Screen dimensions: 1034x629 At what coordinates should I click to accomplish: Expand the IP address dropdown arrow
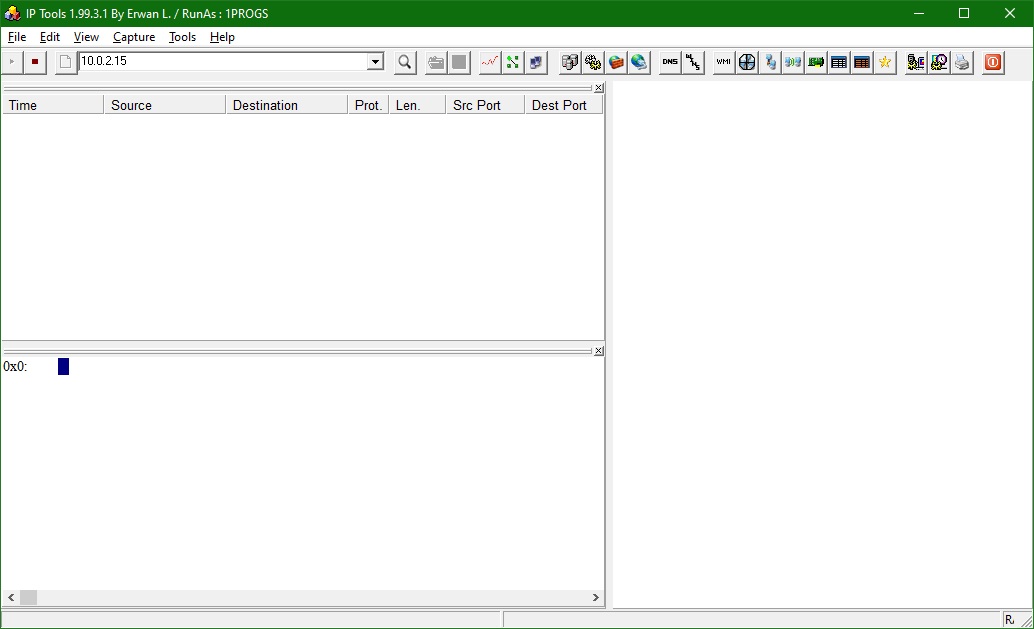[375, 61]
